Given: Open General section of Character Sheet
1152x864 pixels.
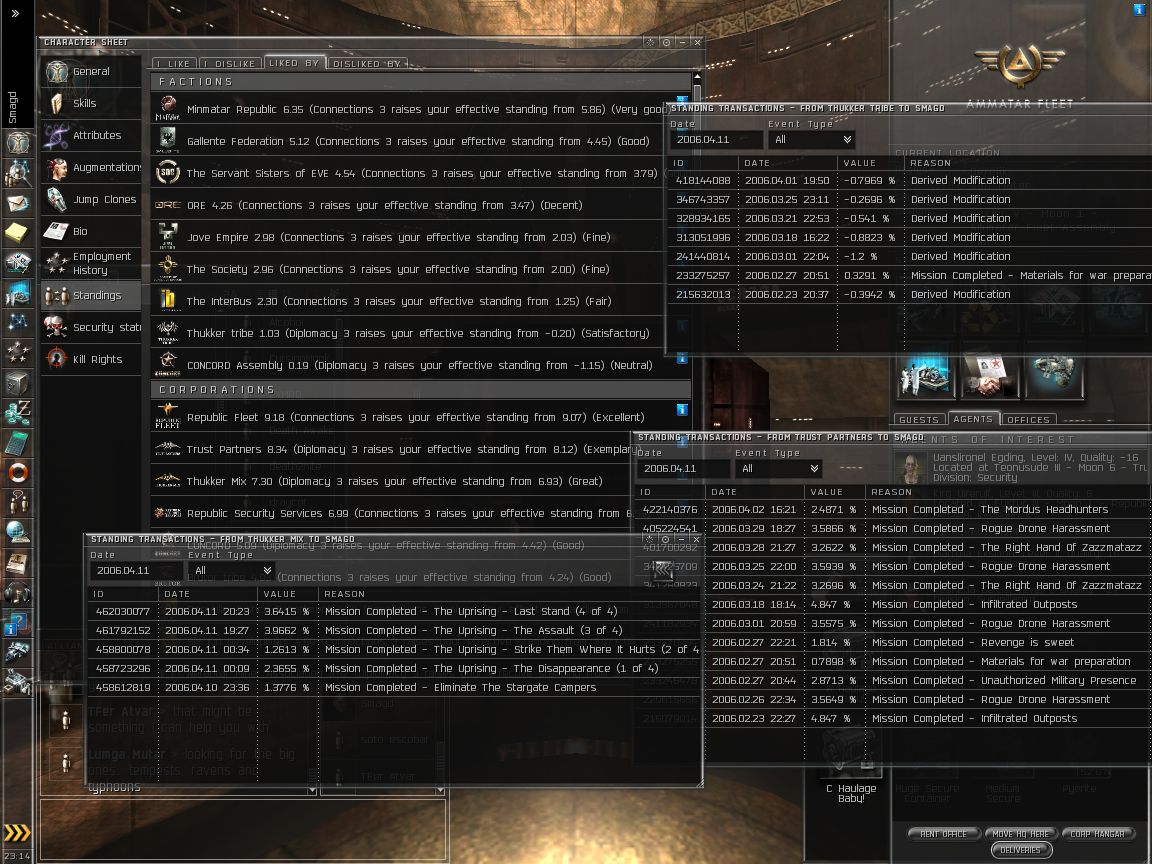Looking at the screenshot, I should (91, 71).
